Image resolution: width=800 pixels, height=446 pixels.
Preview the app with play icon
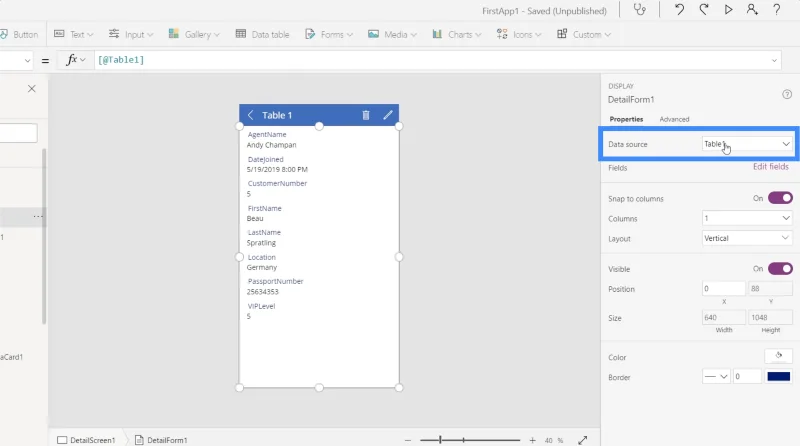click(x=728, y=10)
